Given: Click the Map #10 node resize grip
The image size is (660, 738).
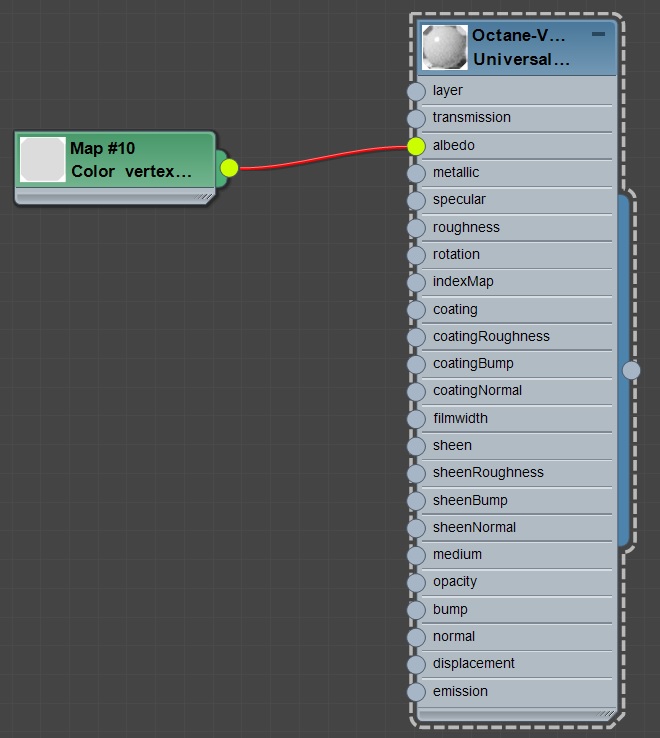Looking at the screenshot, I should 204,197.
